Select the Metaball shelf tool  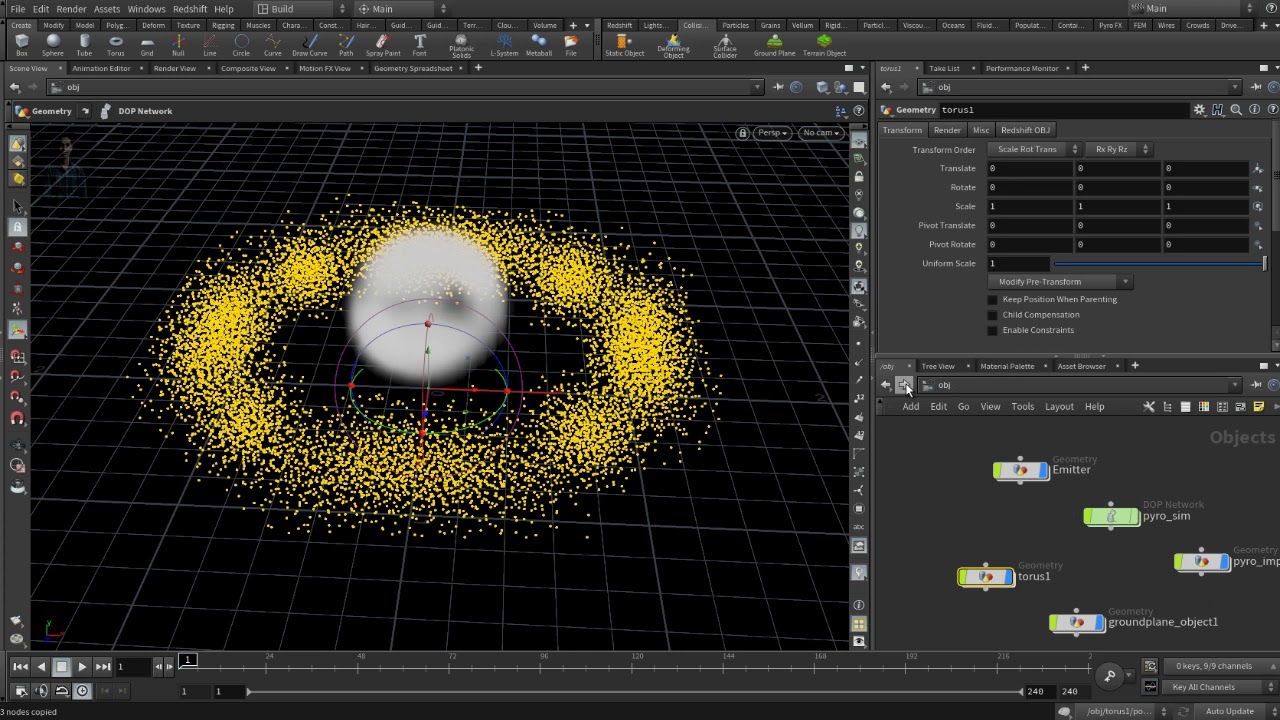pyautogui.click(x=538, y=45)
